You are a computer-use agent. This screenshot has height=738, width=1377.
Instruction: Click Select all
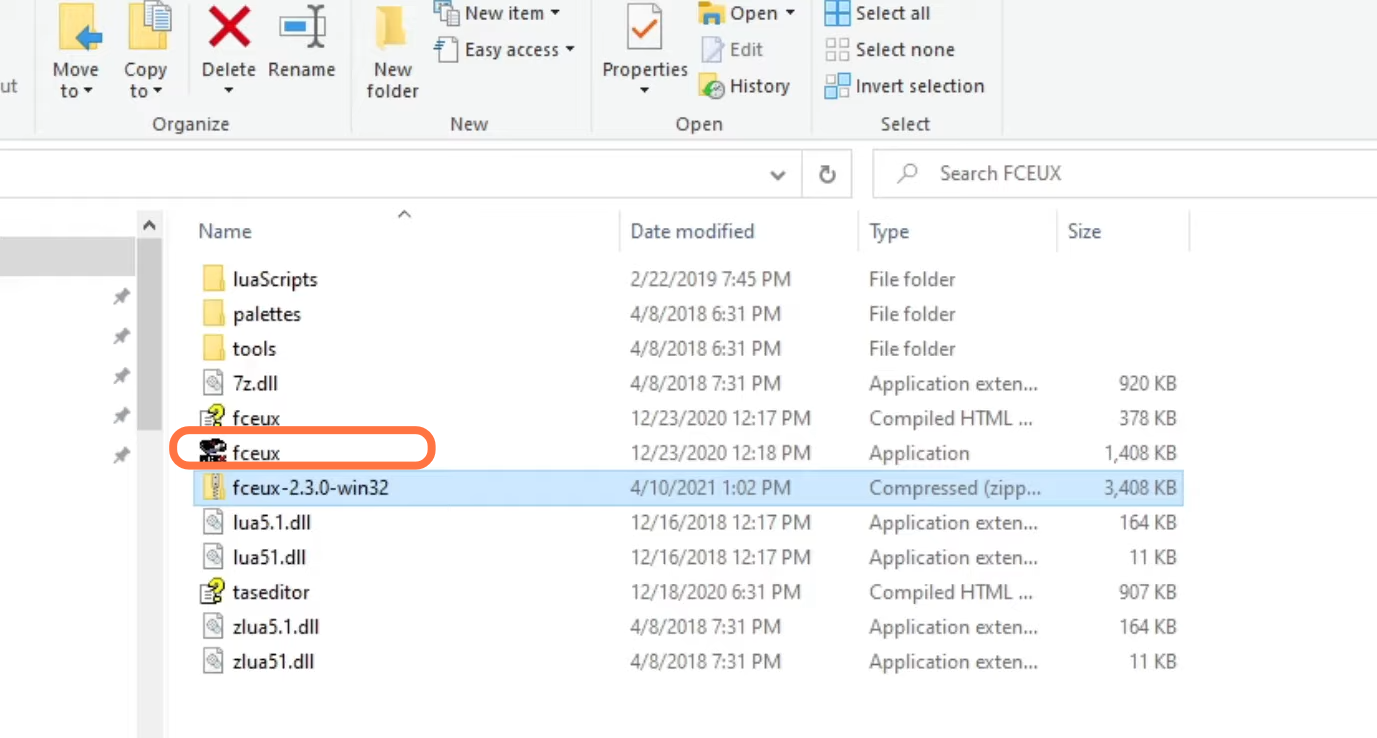click(877, 13)
